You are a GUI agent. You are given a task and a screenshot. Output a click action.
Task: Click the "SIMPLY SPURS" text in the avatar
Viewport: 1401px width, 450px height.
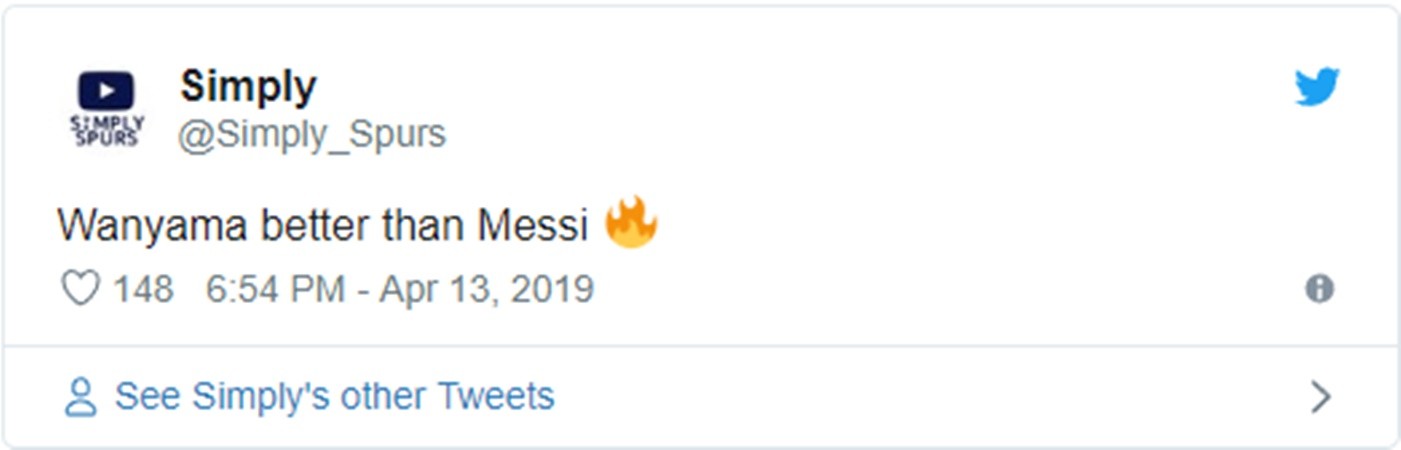[x=106, y=131]
